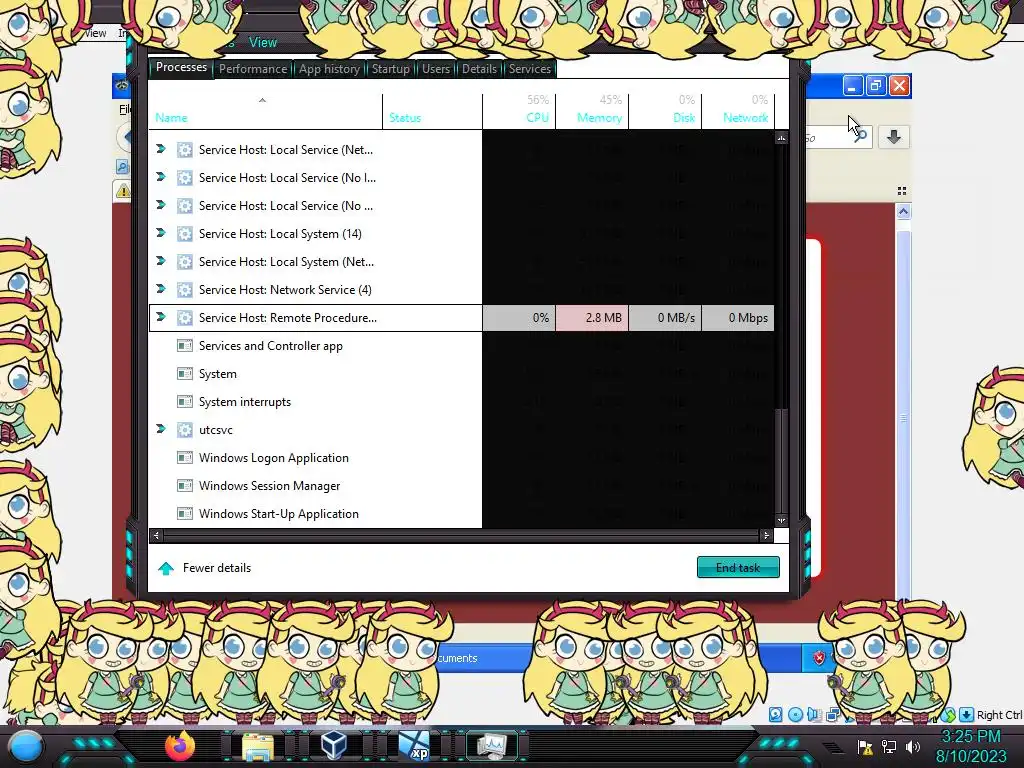This screenshot has width=1024, height=768.
Task: Click the 0 Mbps network cell
Action: [738, 318]
